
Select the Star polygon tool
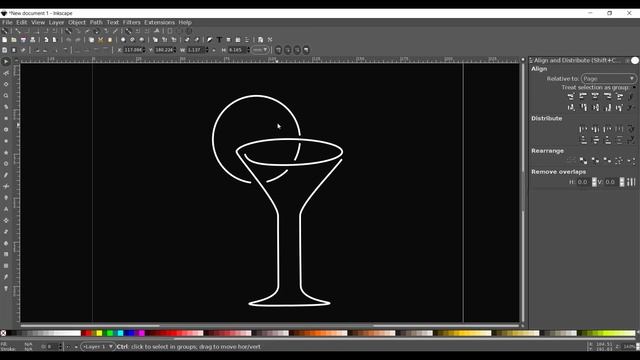tap(6, 152)
